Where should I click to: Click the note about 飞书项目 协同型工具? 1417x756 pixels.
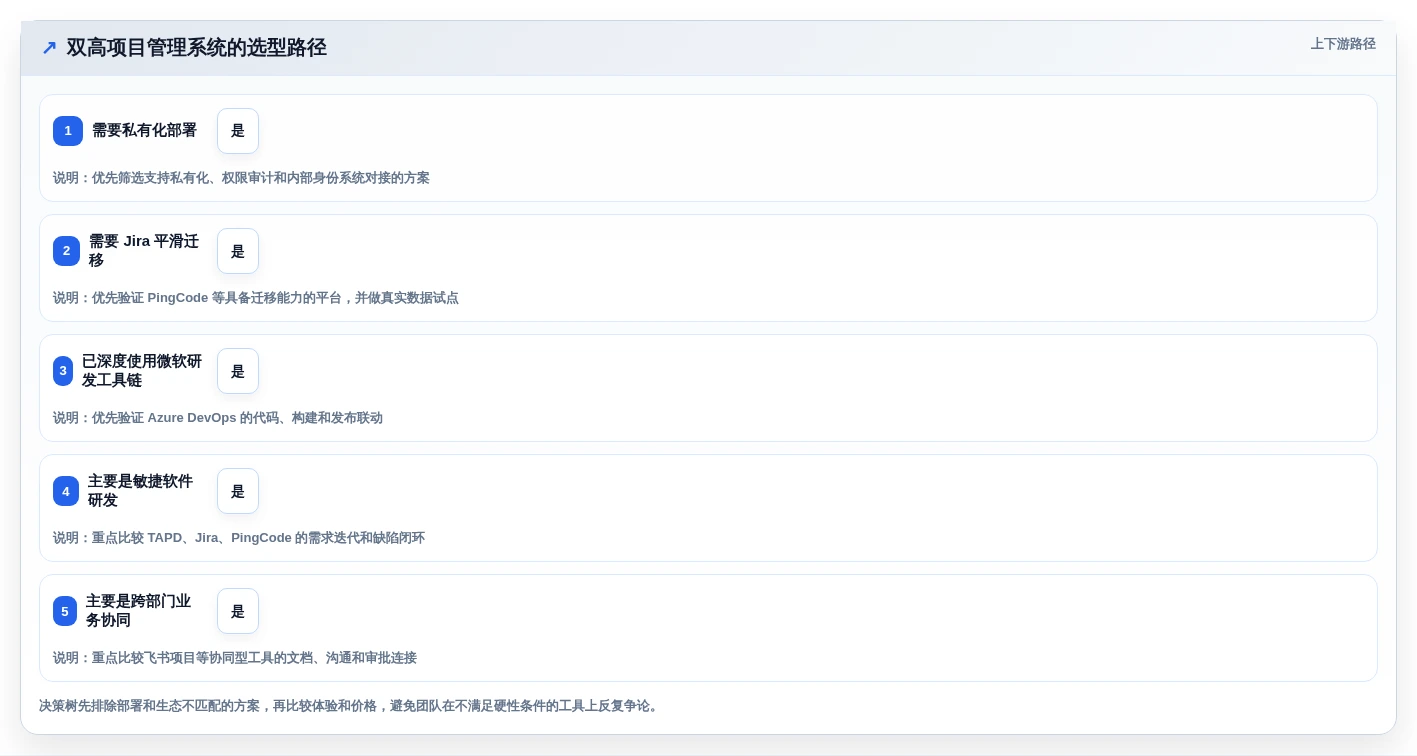pos(235,658)
